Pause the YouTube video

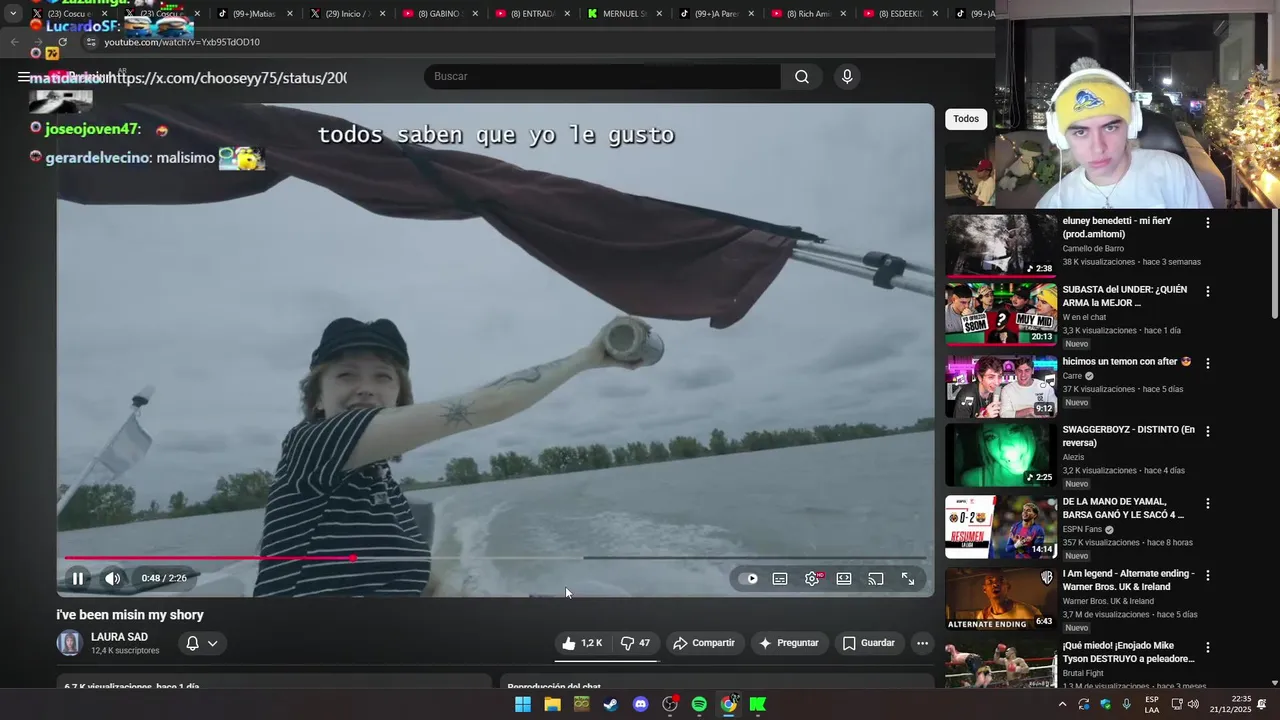pos(78,578)
